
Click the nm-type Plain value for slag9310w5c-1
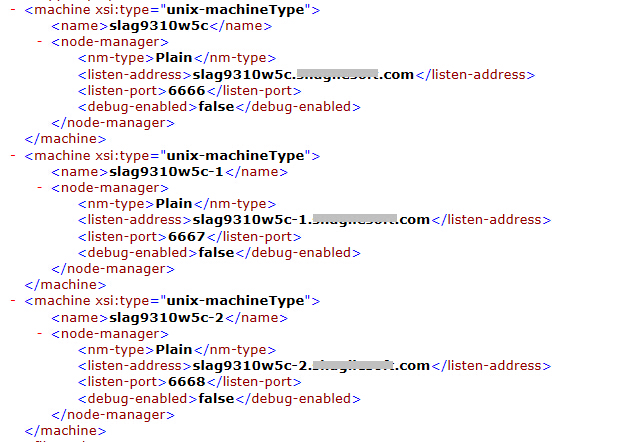(173, 204)
